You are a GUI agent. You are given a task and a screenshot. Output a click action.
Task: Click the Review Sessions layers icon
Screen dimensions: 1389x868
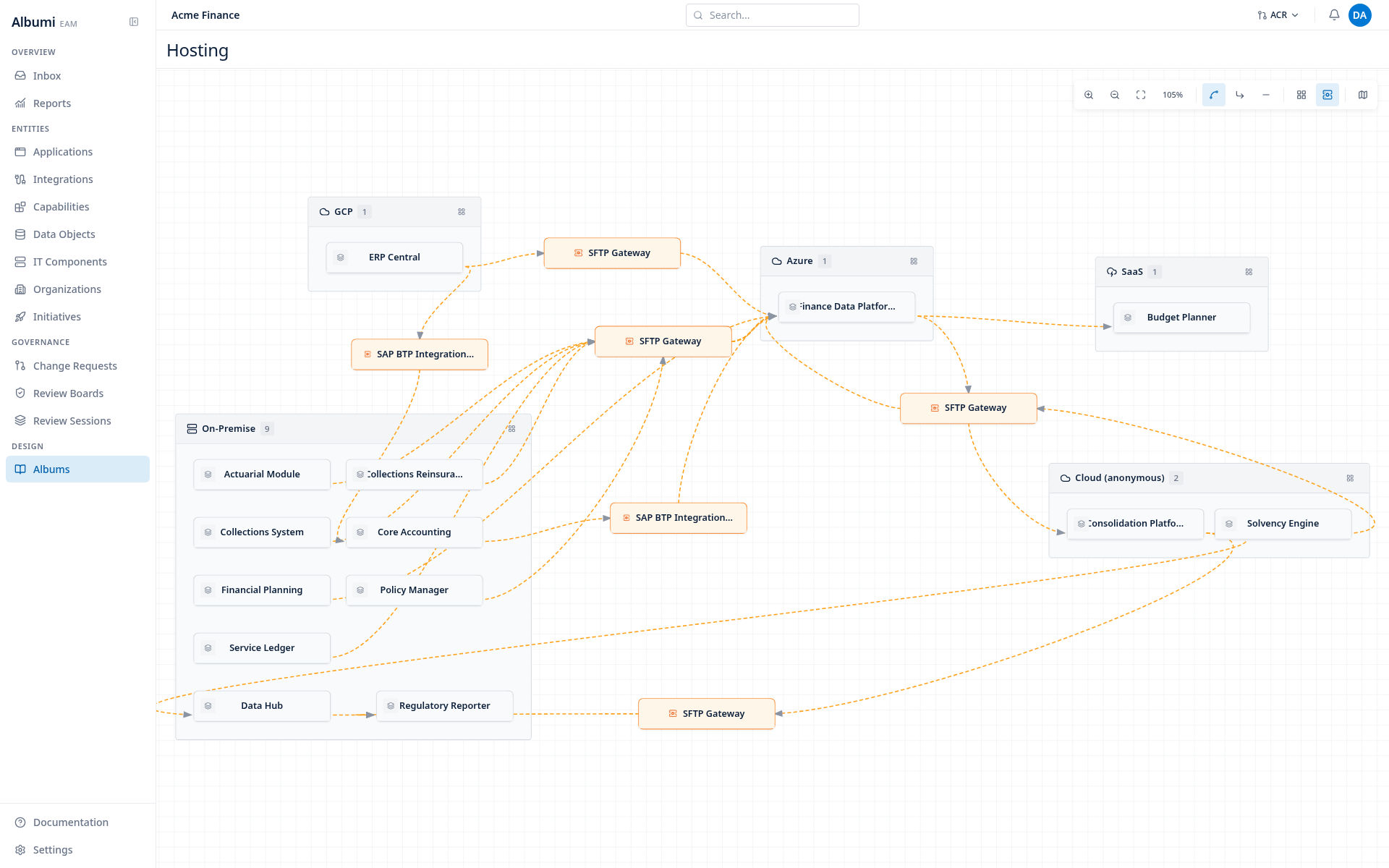coord(20,421)
